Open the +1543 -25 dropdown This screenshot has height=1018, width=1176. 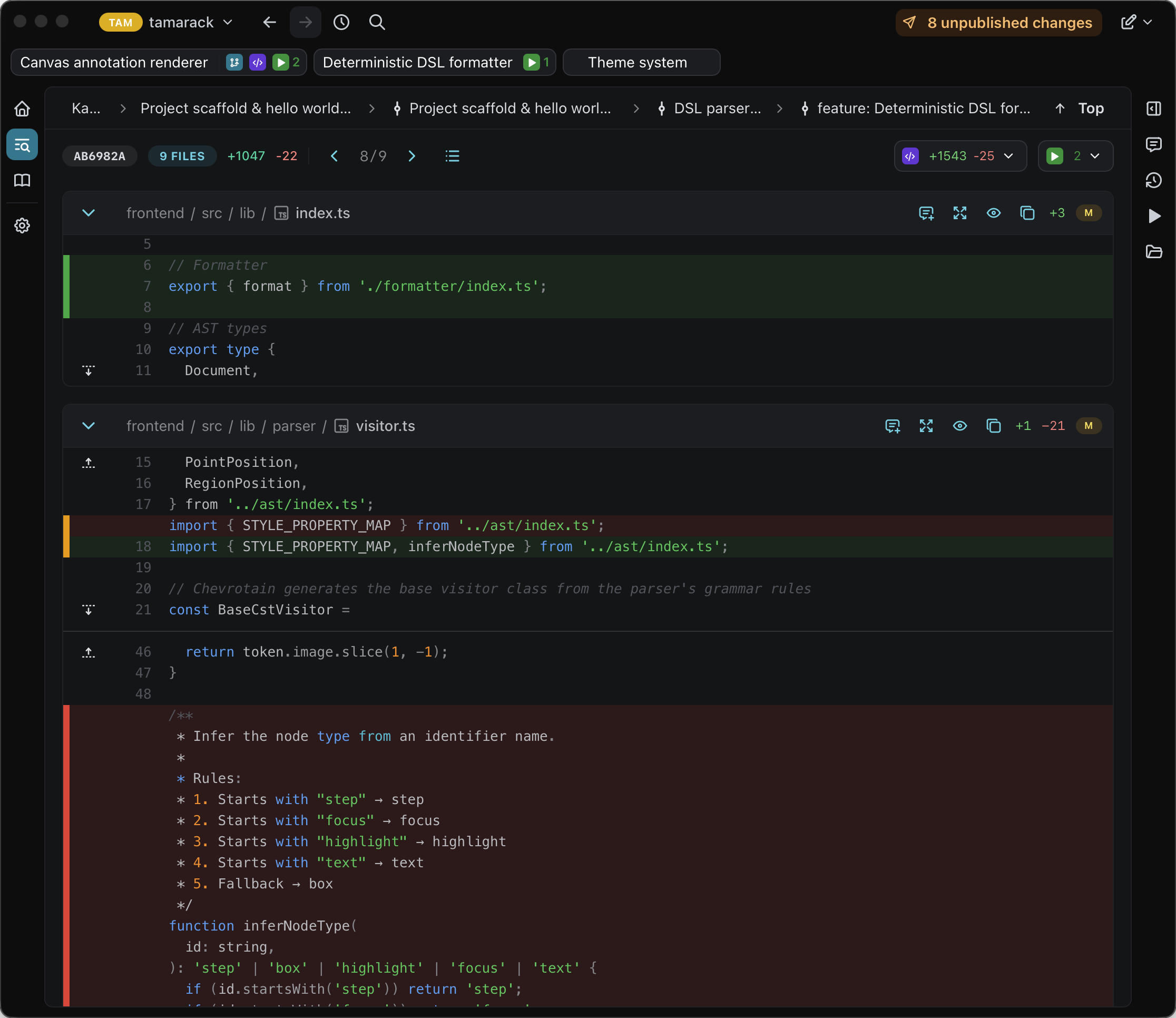click(x=960, y=156)
